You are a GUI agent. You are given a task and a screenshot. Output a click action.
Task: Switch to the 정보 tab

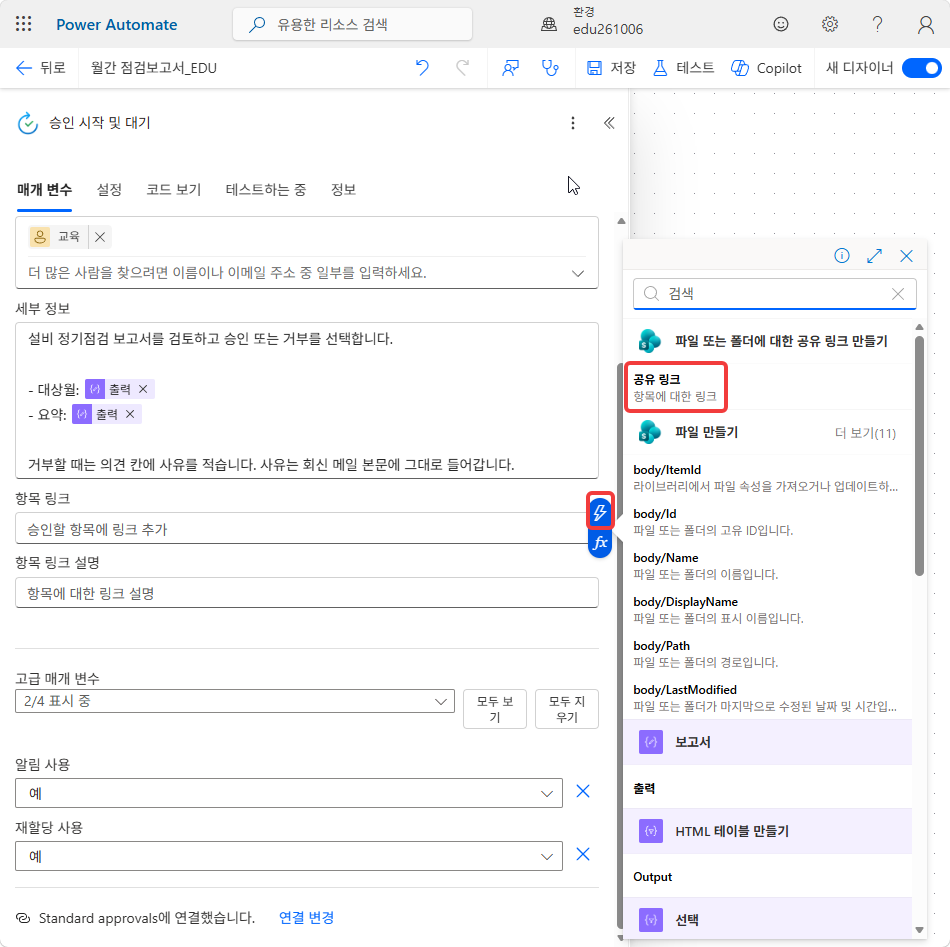click(x=343, y=190)
